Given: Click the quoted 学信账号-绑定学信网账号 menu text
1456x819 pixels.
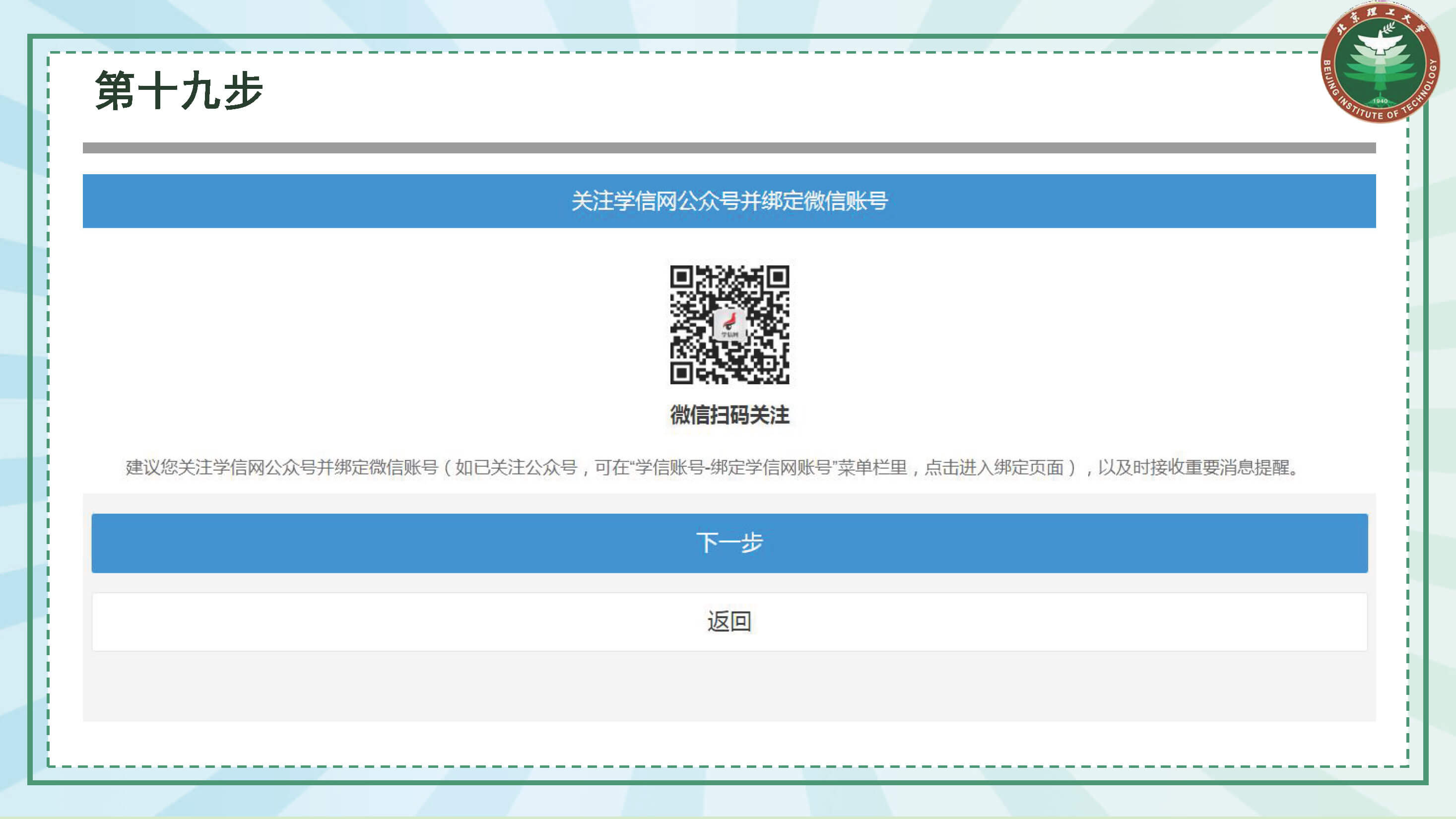Looking at the screenshot, I should click(732, 468).
